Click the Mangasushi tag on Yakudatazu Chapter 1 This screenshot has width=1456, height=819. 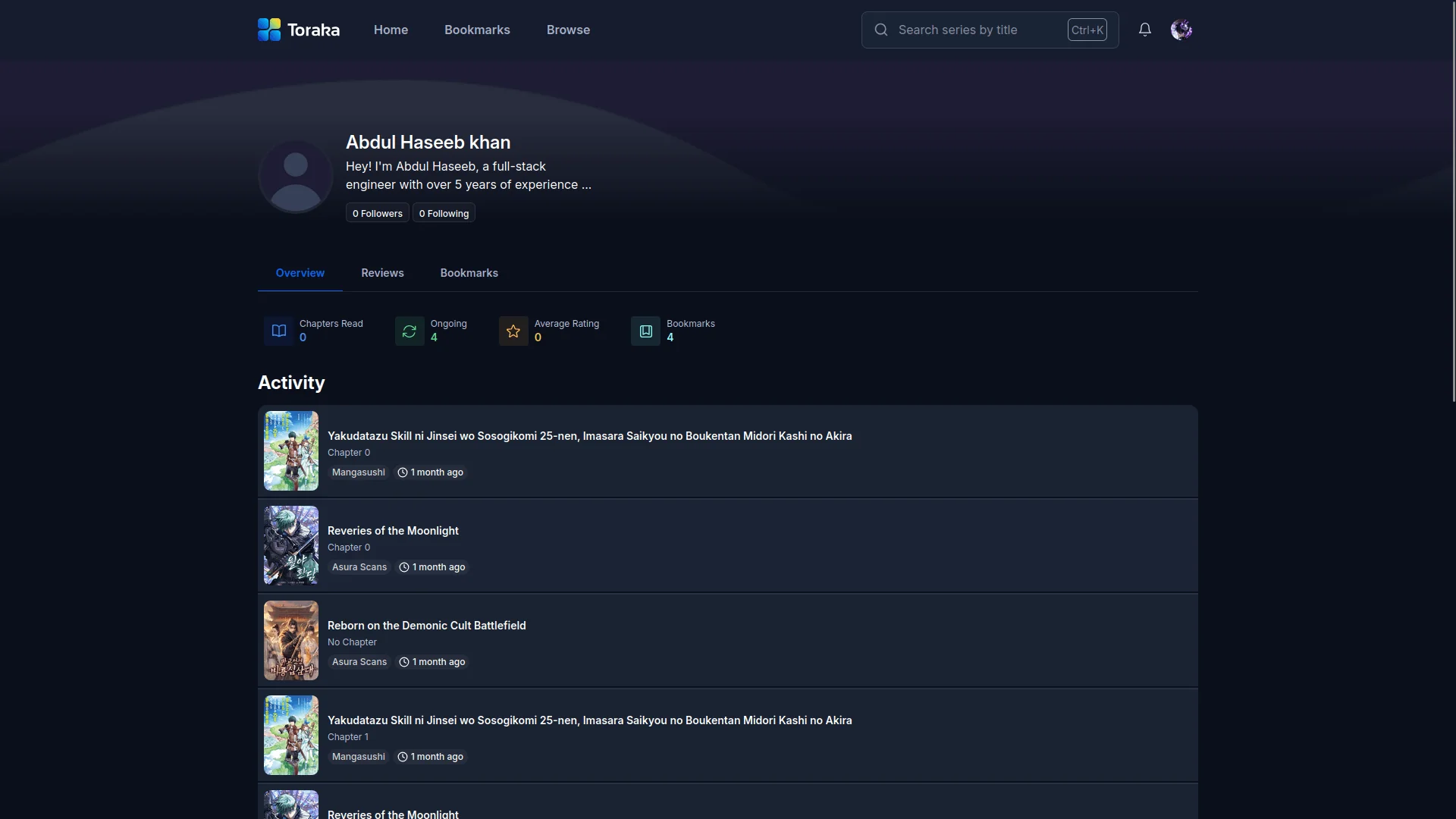tap(359, 757)
